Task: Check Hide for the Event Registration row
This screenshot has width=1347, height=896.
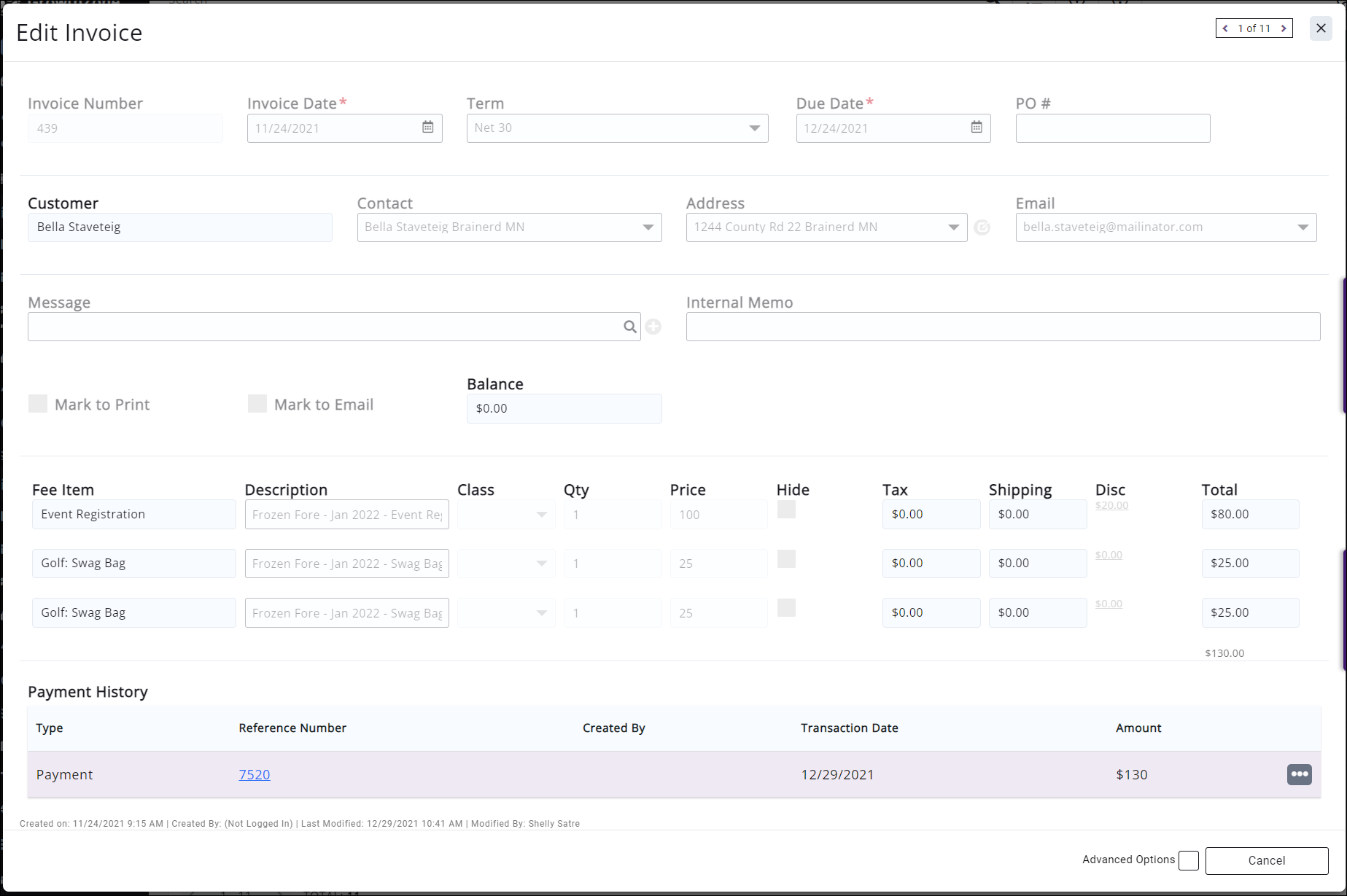Action: click(786, 510)
